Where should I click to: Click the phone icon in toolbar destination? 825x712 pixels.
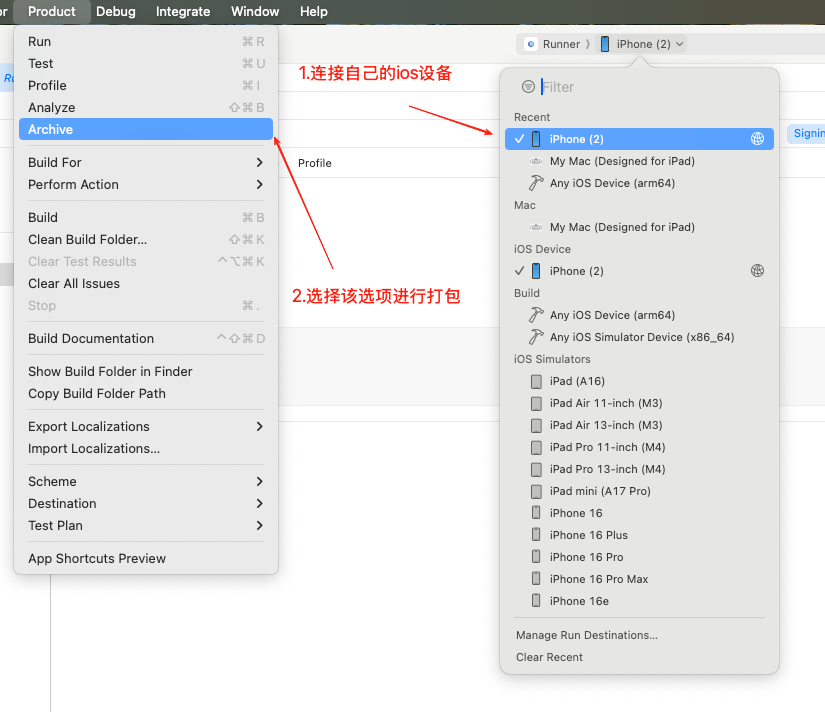point(605,44)
